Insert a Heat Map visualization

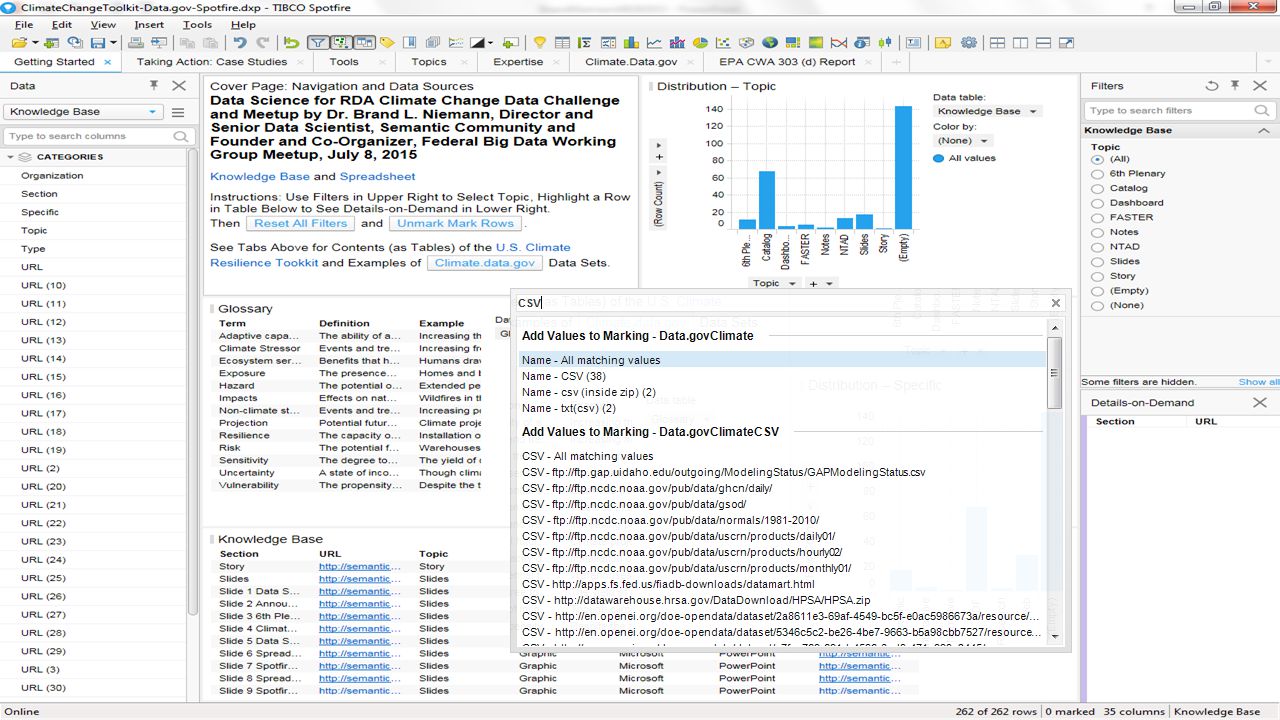pyautogui.click(x=815, y=43)
